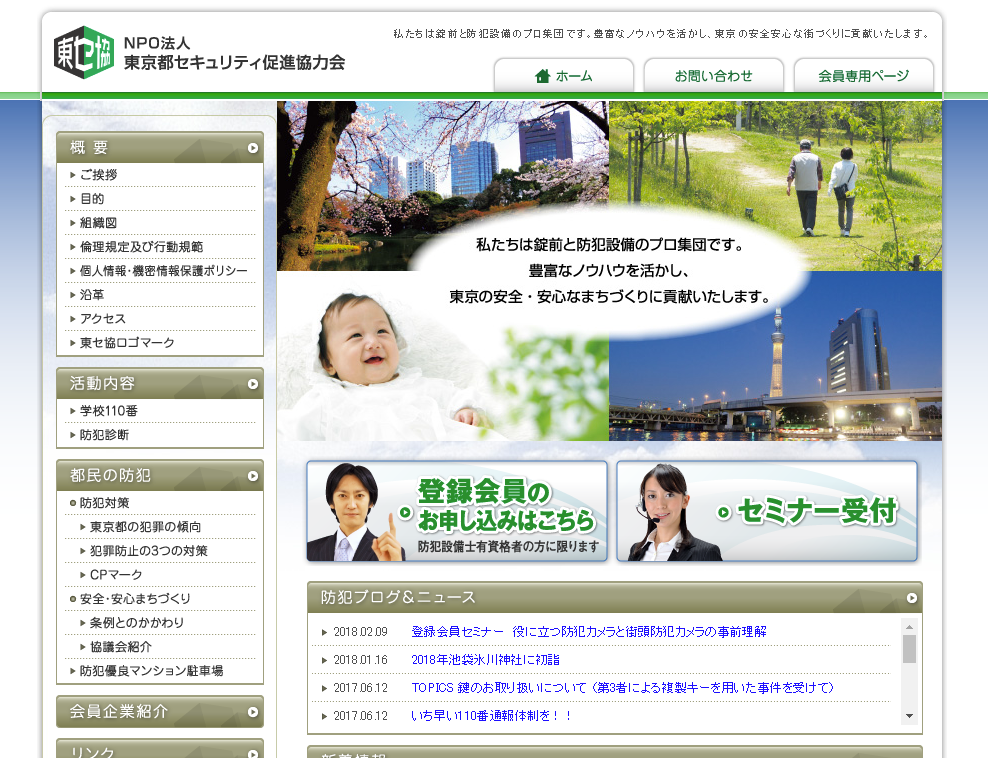Open the 概要 sidebar section header

point(160,147)
